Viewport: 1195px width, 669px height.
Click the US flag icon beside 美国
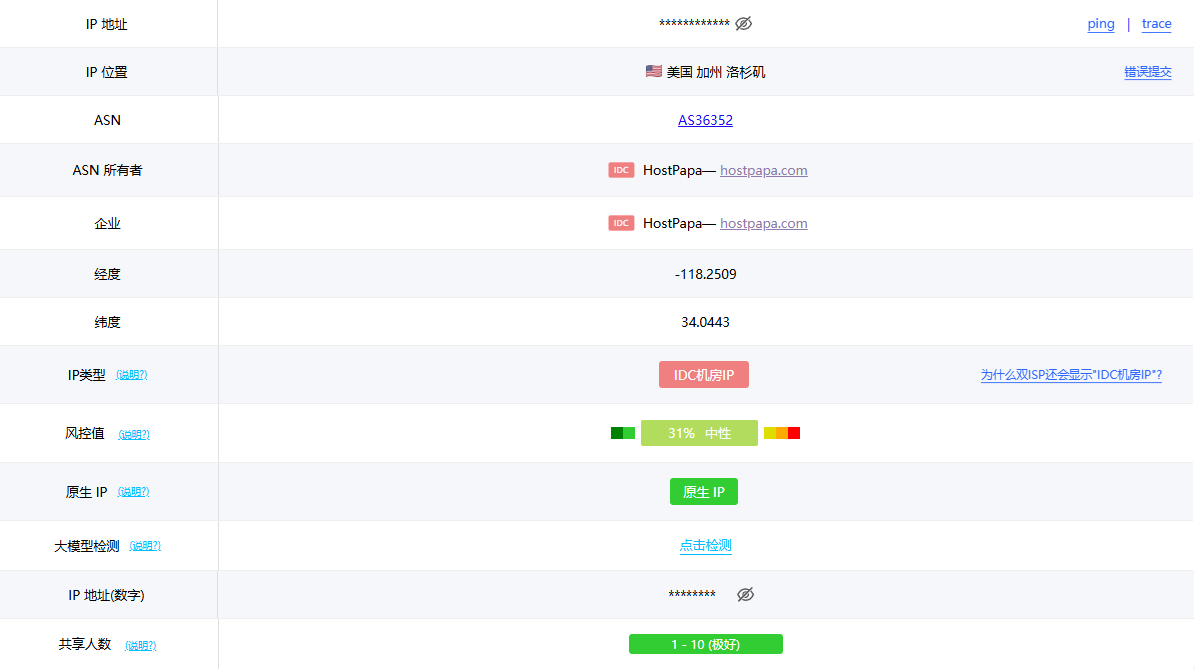tap(654, 72)
